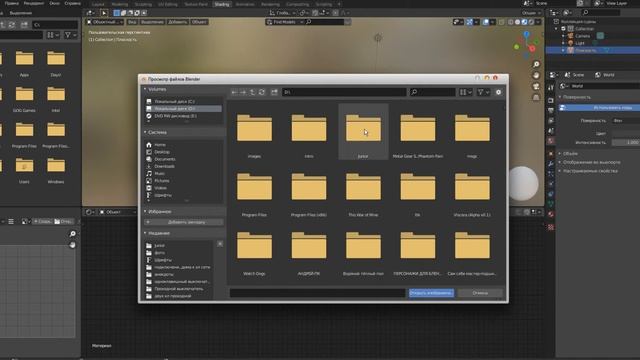Image resolution: width=640 pixels, height=360 pixels.
Task: Switch to material preview shading
Action: (x=524, y=22)
